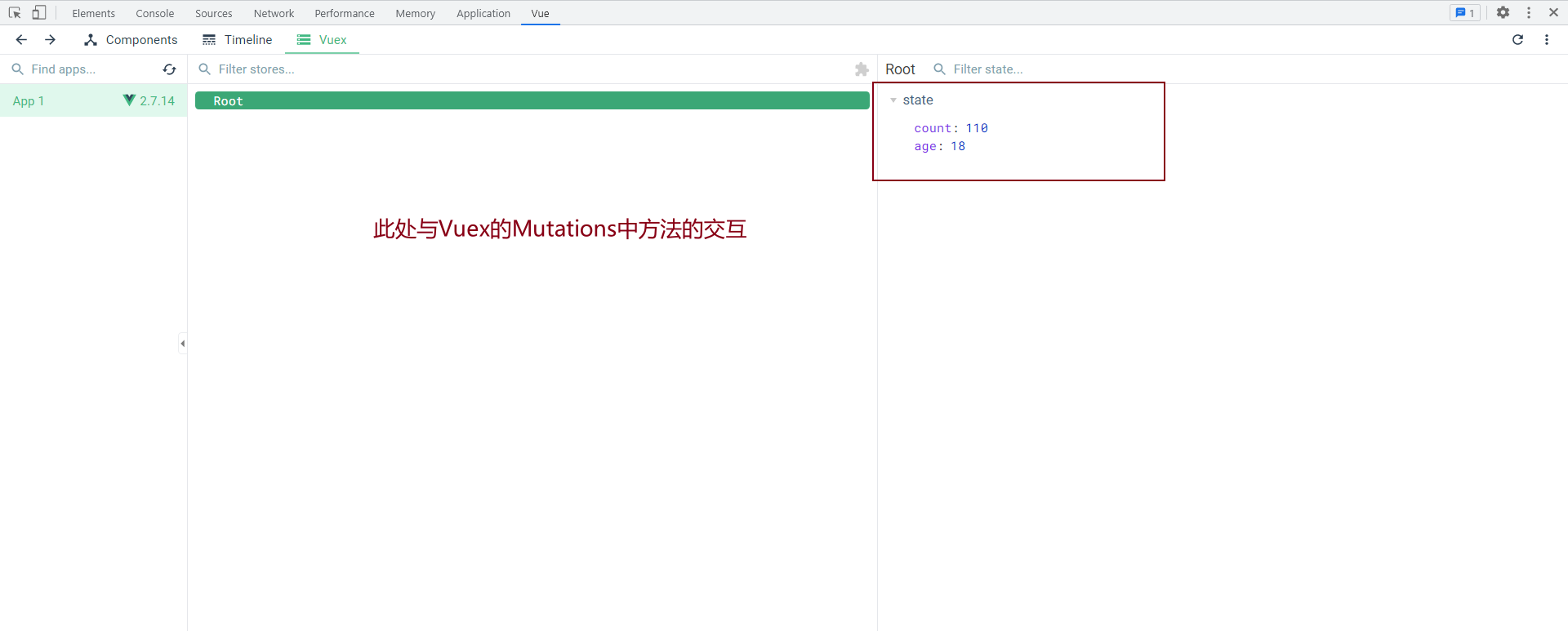This screenshot has height=631, width=1568.
Task: Open Vue devtools three-dot menu
Action: pos(1546,40)
